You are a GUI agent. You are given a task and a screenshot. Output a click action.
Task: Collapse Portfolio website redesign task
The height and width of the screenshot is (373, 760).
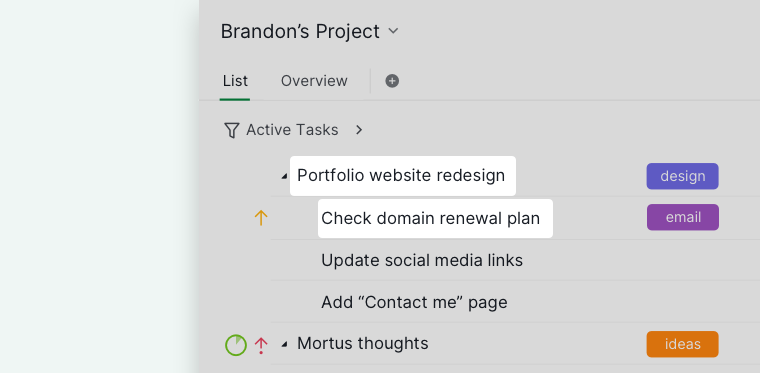click(285, 177)
